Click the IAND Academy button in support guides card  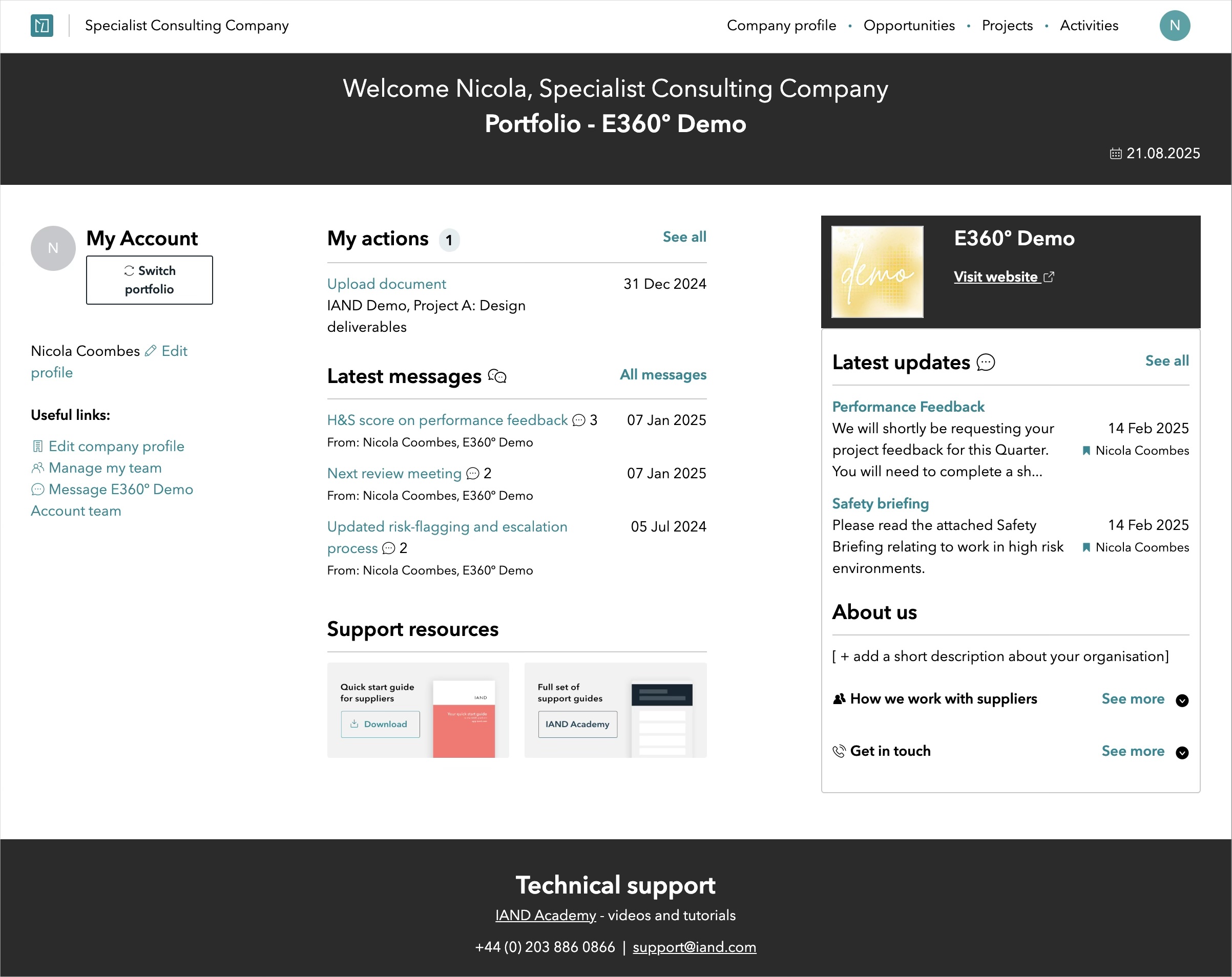pos(577,725)
